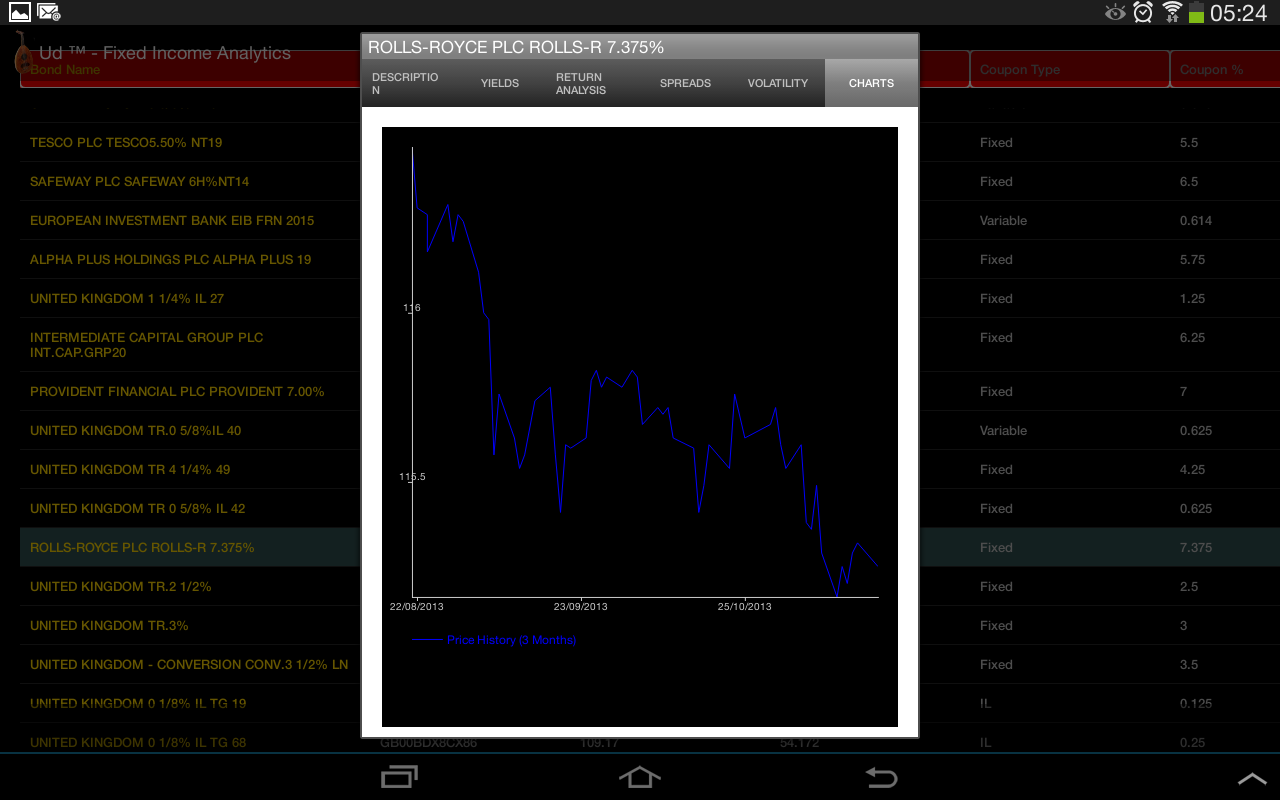The height and width of the screenshot is (800, 1280).
Task: Select Intermediate Capital Group PLC bond
Action: 147,345
